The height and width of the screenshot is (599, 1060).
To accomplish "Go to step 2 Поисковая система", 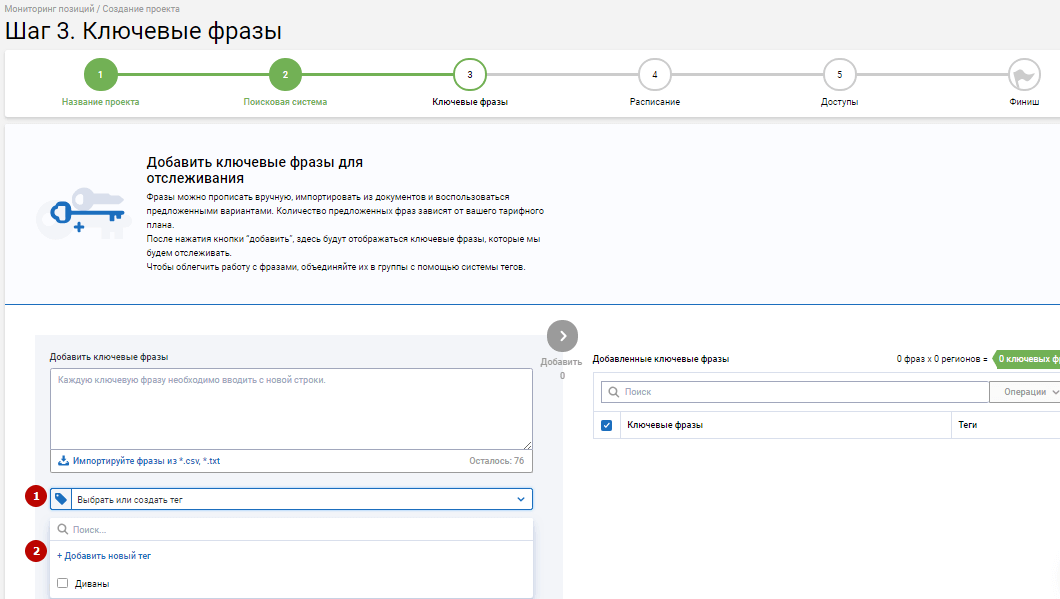I will 285,75.
